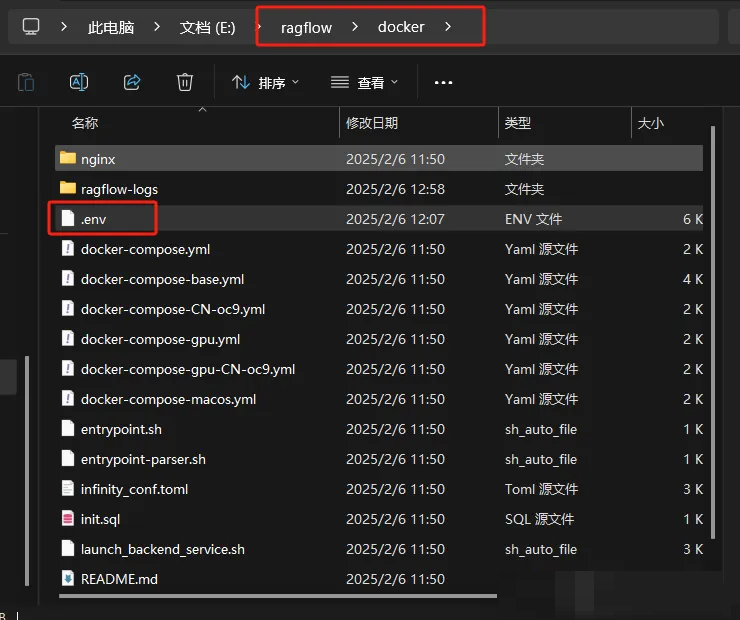The height and width of the screenshot is (620, 740).
Task: Click docker-compose-gpu-CN-oc9.yml file icon
Action: click(x=68, y=368)
